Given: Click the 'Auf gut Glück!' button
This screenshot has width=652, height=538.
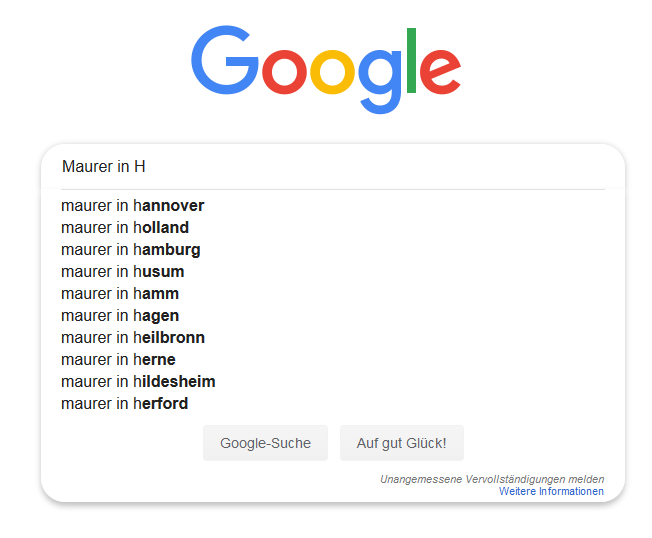Looking at the screenshot, I should [x=402, y=443].
